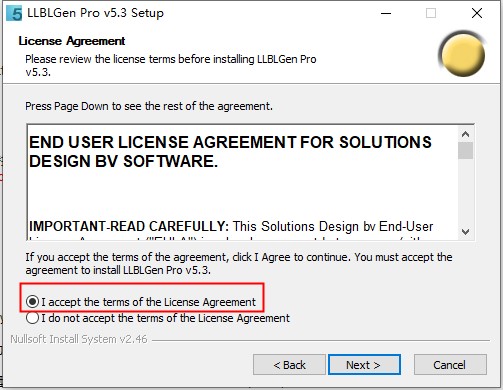Click the bold "License Agreement" page heading
The width and height of the screenshot is (503, 390).
click(x=72, y=41)
